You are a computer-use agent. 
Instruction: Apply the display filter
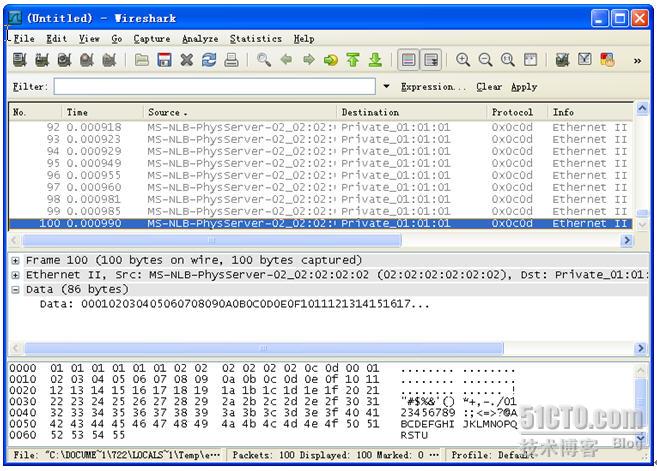tap(524, 87)
